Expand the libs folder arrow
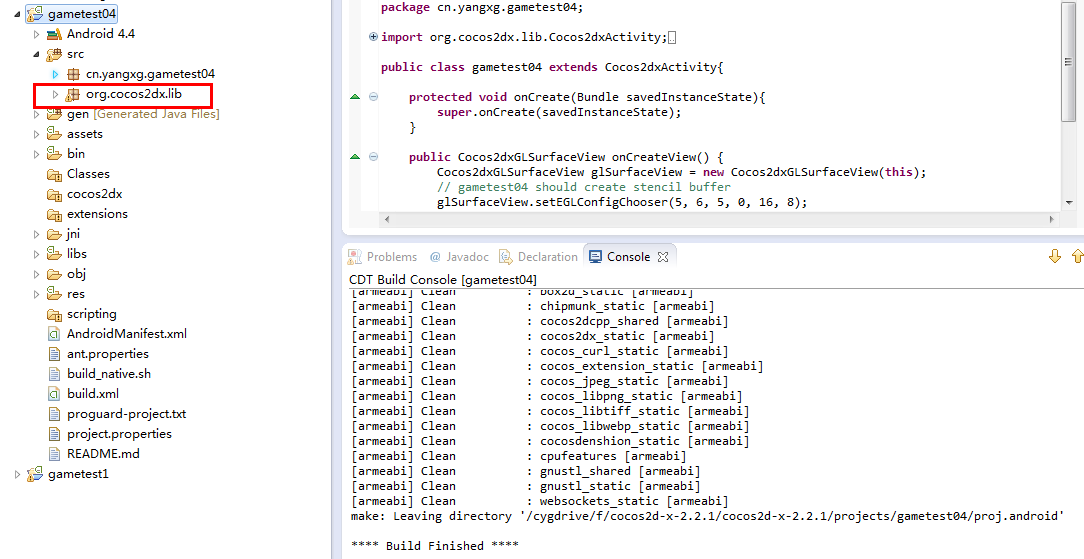This screenshot has height=559, width=1084. click(x=37, y=254)
